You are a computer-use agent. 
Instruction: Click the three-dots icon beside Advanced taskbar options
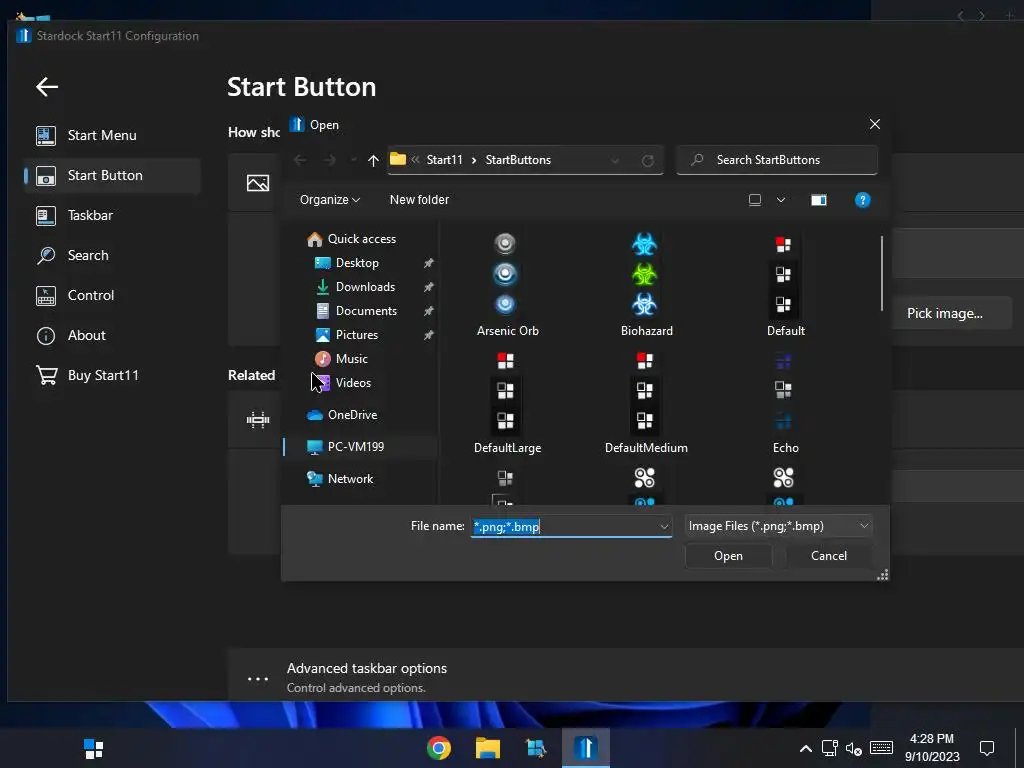tap(258, 679)
